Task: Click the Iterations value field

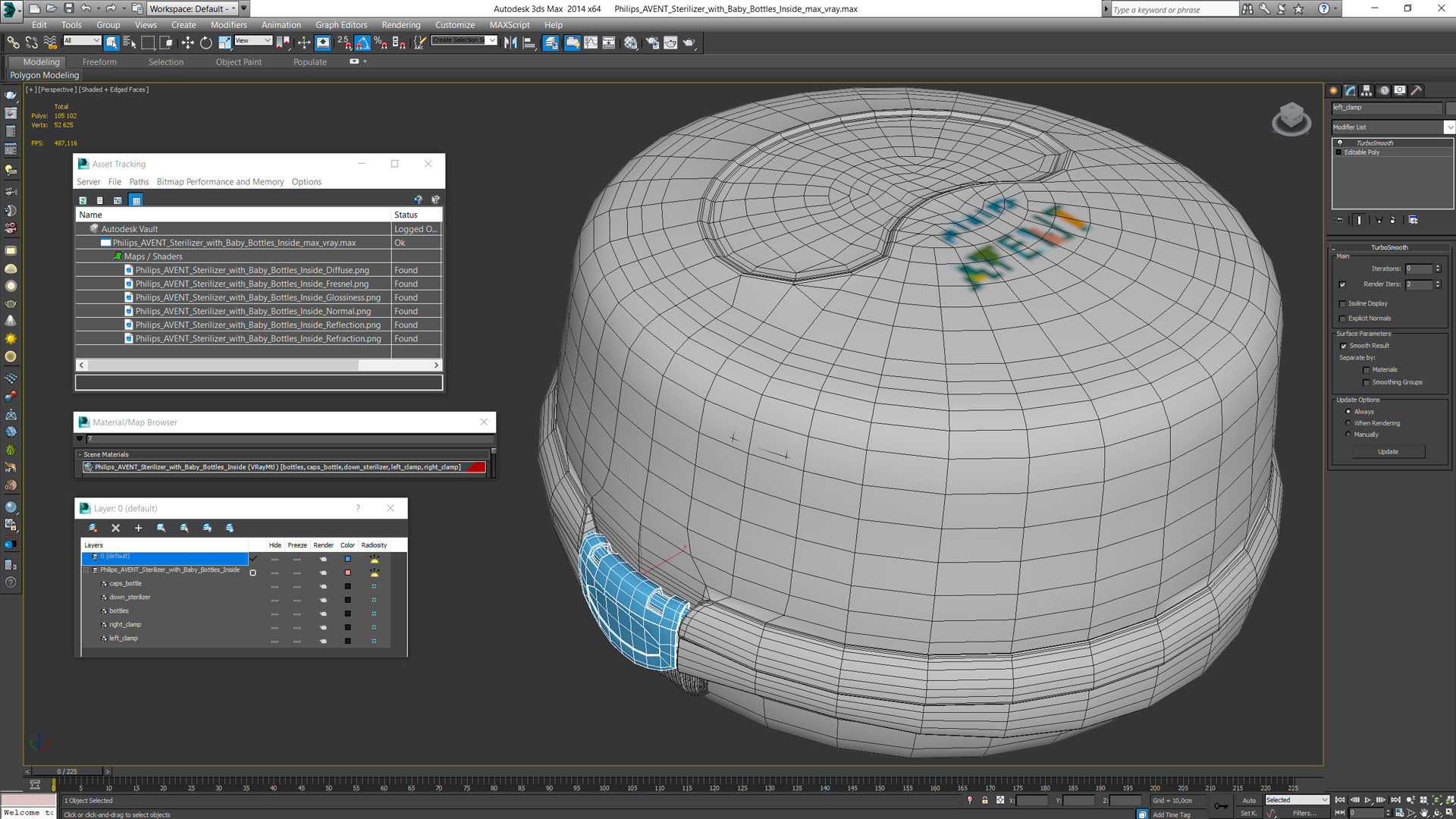Action: pos(1418,268)
